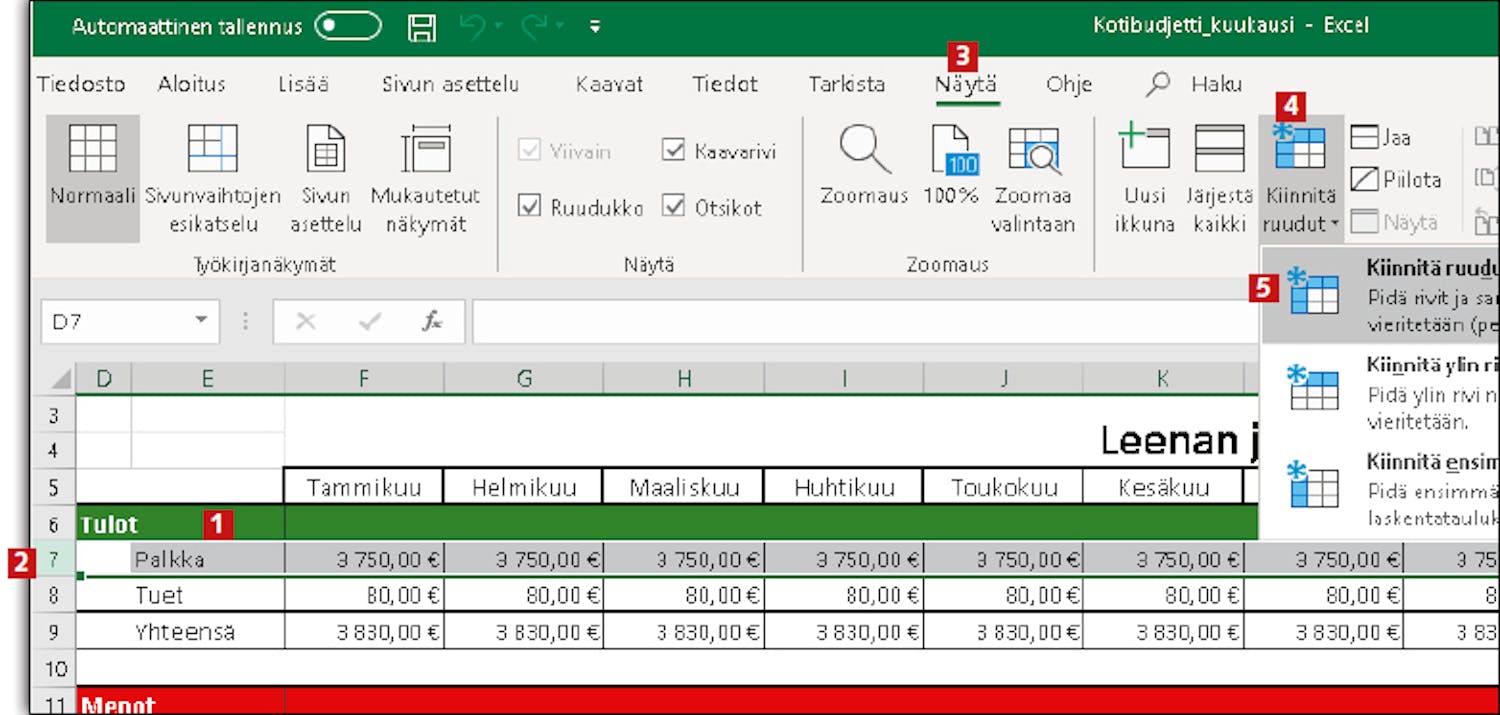The image size is (1500, 715).
Task: Switch to Sivun asettelu view icon
Action: tap(325, 150)
